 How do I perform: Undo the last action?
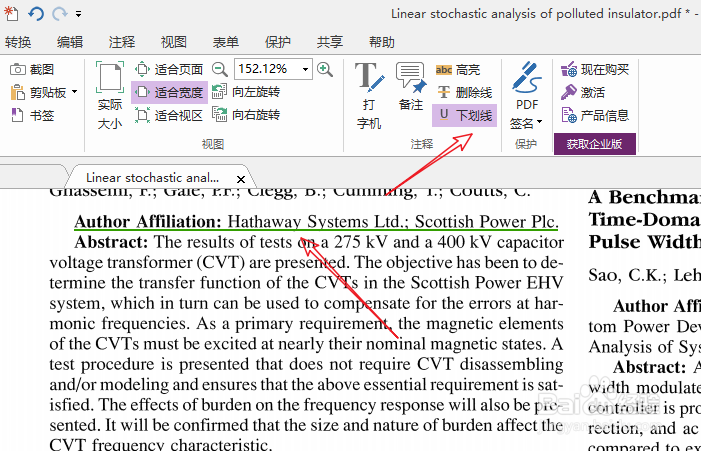[36, 14]
